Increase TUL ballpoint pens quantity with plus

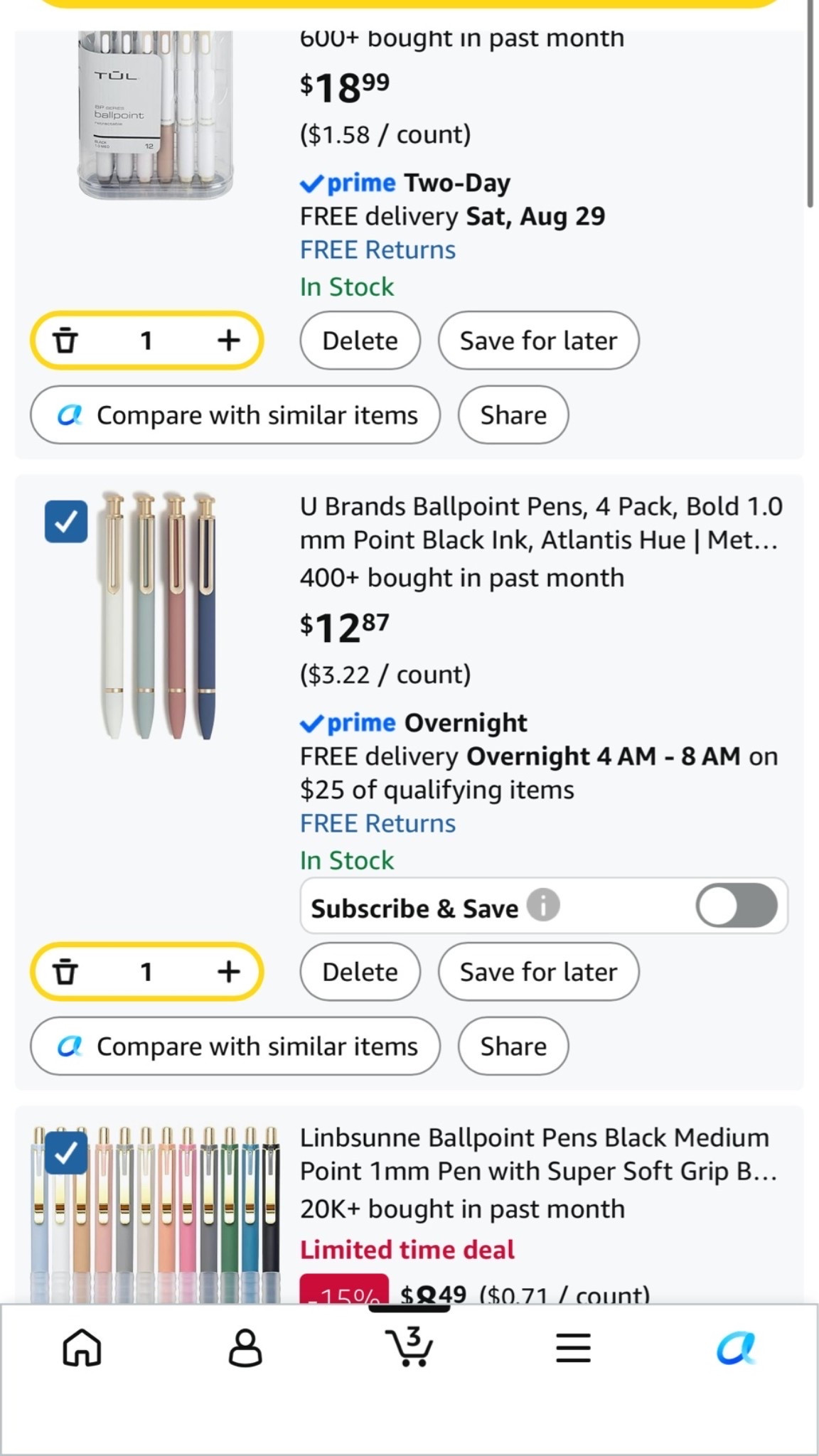coord(228,341)
